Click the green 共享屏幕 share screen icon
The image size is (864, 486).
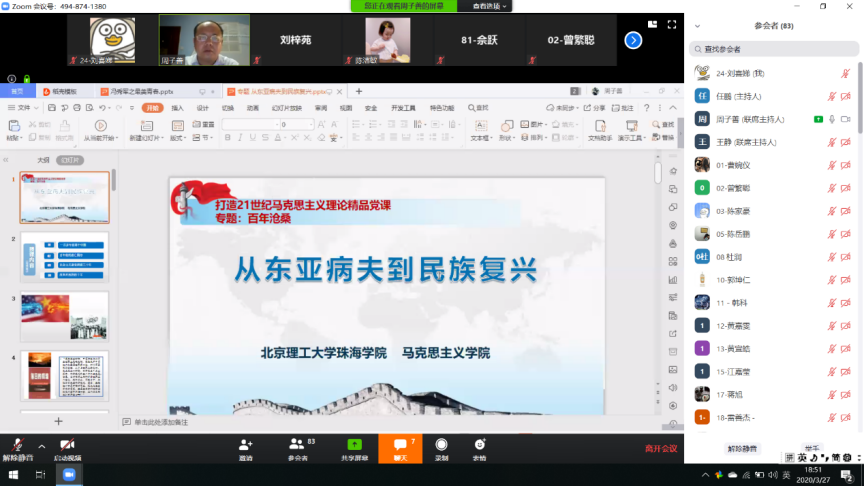[x=354, y=444]
